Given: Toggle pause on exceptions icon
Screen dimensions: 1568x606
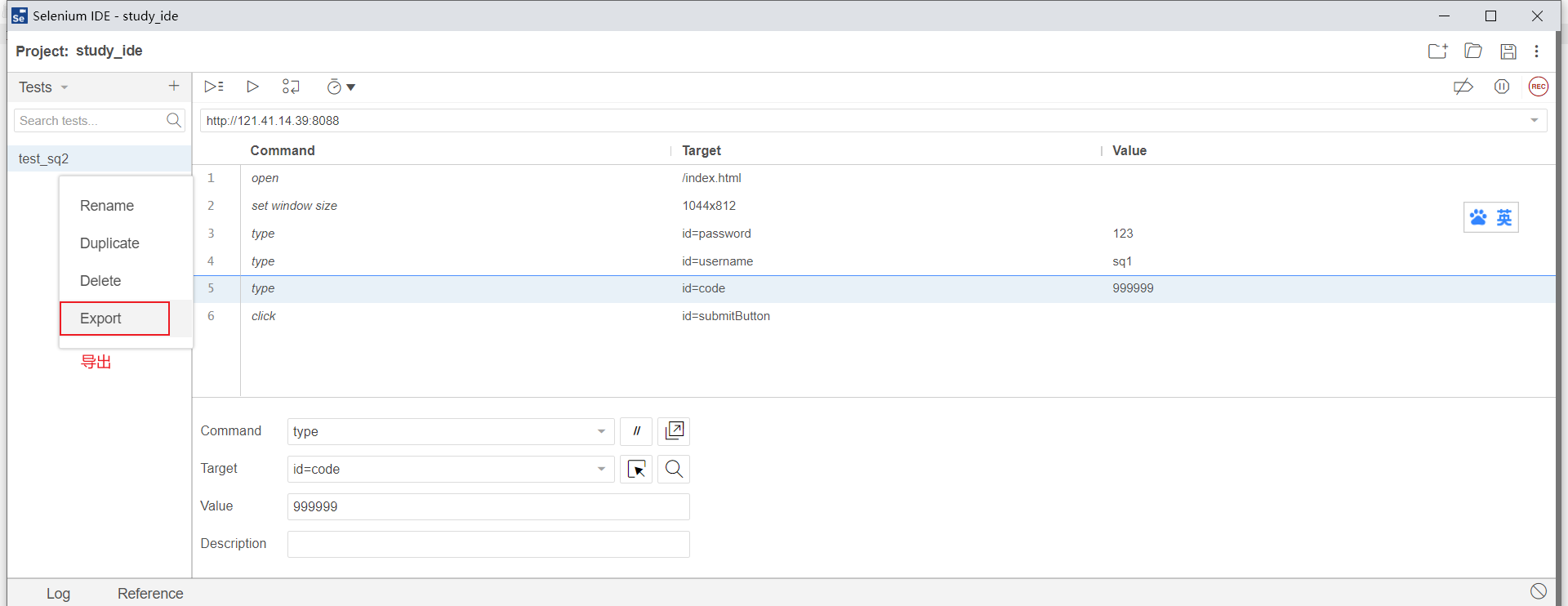Looking at the screenshot, I should tap(1502, 87).
